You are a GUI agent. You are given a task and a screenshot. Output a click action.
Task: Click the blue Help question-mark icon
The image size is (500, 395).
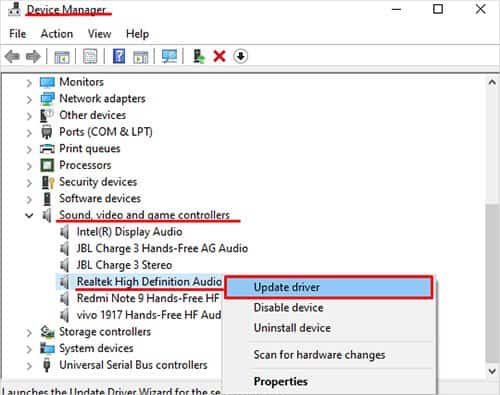tap(119, 56)
